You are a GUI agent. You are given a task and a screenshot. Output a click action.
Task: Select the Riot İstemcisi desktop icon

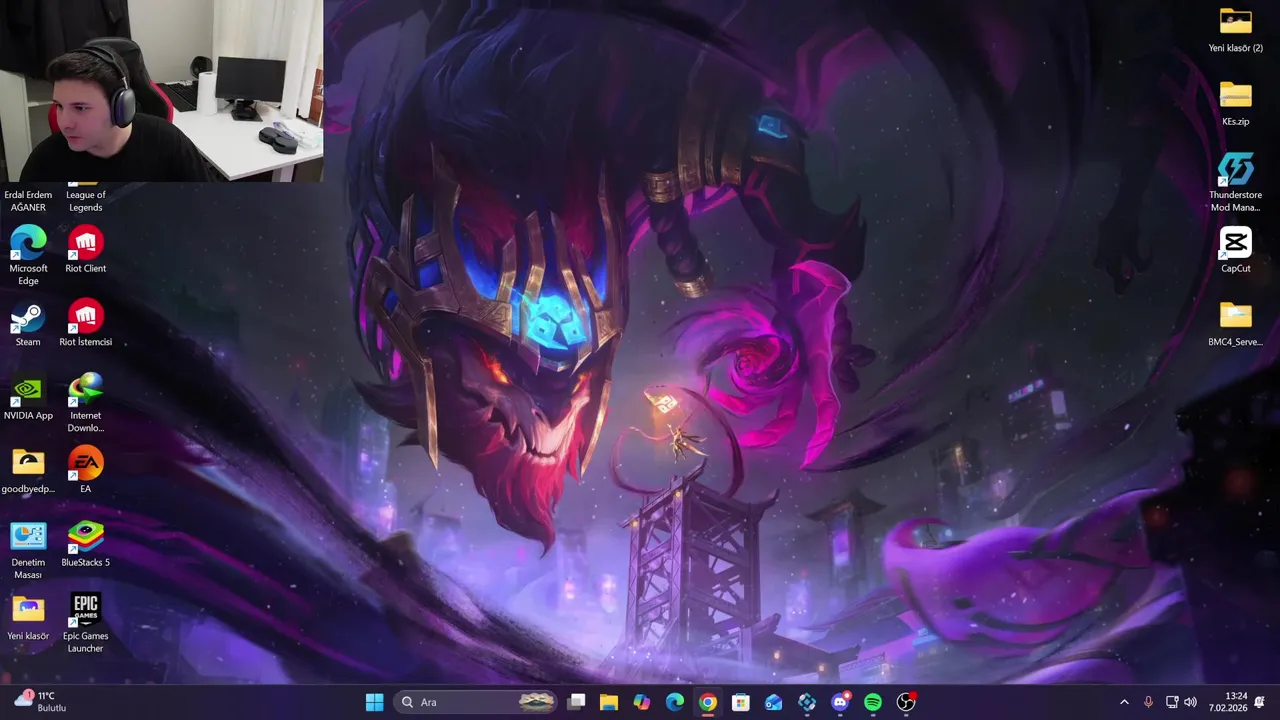pos(86,317)
